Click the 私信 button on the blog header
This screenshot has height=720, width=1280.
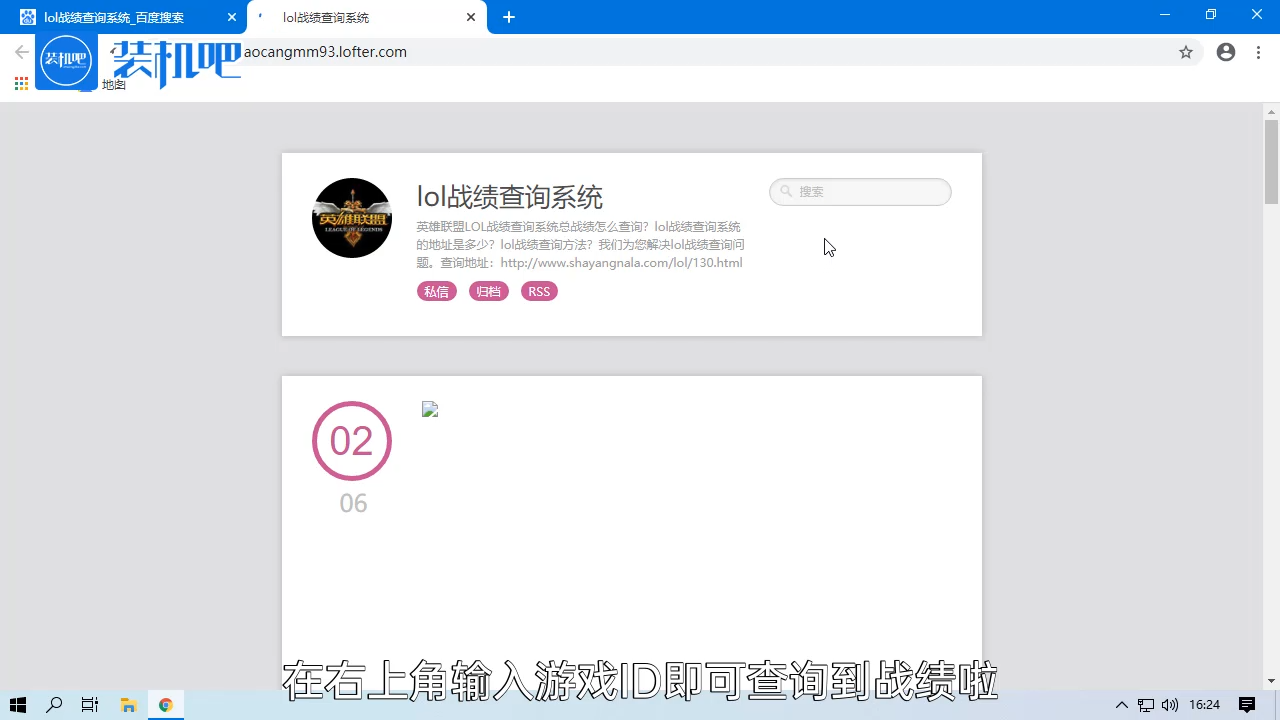point(436,291)
